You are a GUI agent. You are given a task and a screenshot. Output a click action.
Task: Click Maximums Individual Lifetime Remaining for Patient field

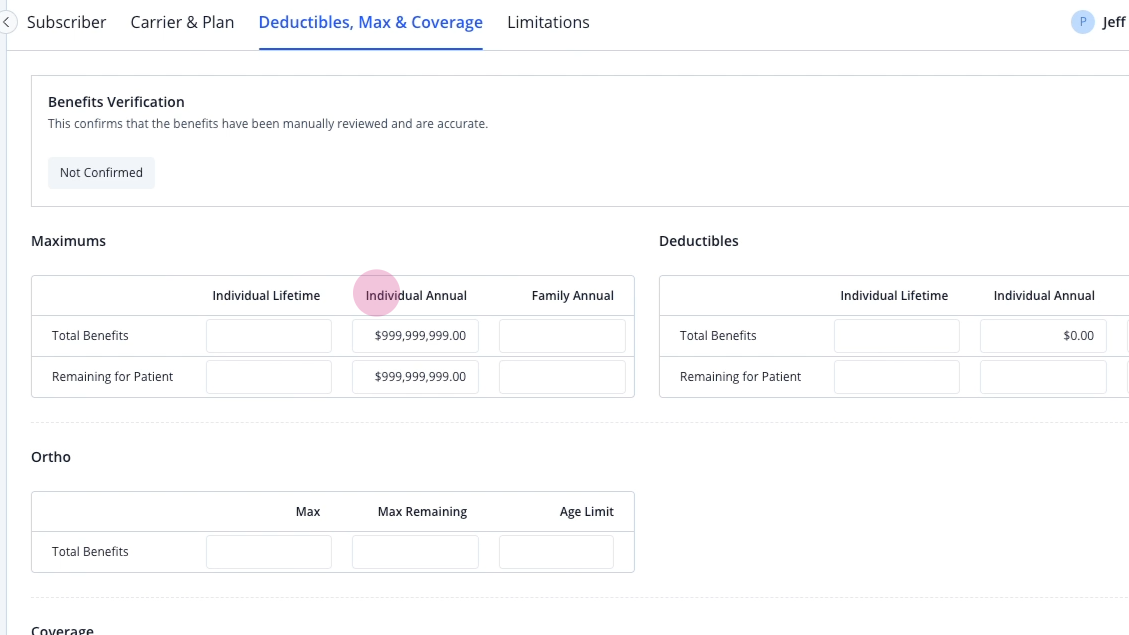(269, 377)
